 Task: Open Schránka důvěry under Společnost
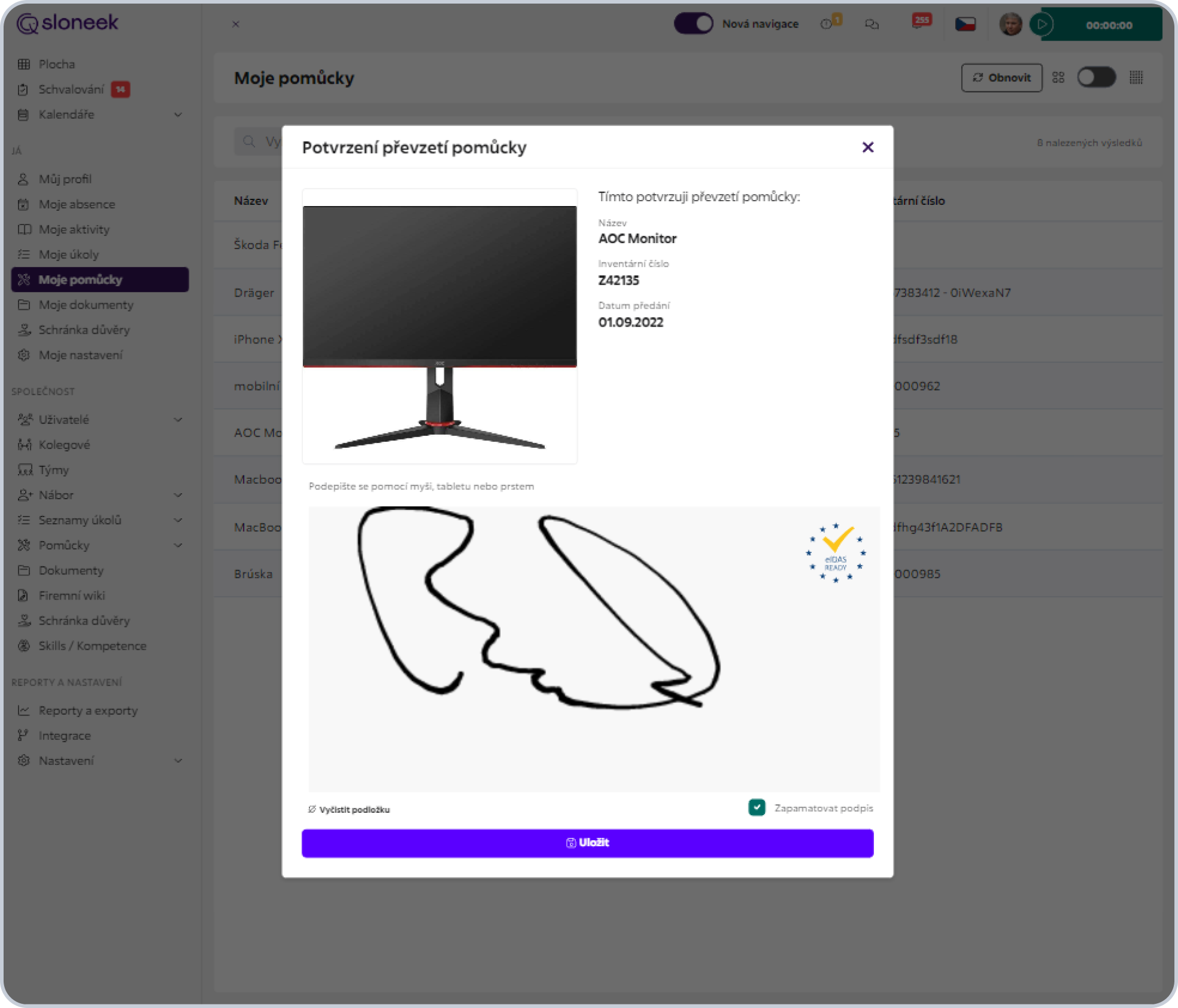pos(84,620)
